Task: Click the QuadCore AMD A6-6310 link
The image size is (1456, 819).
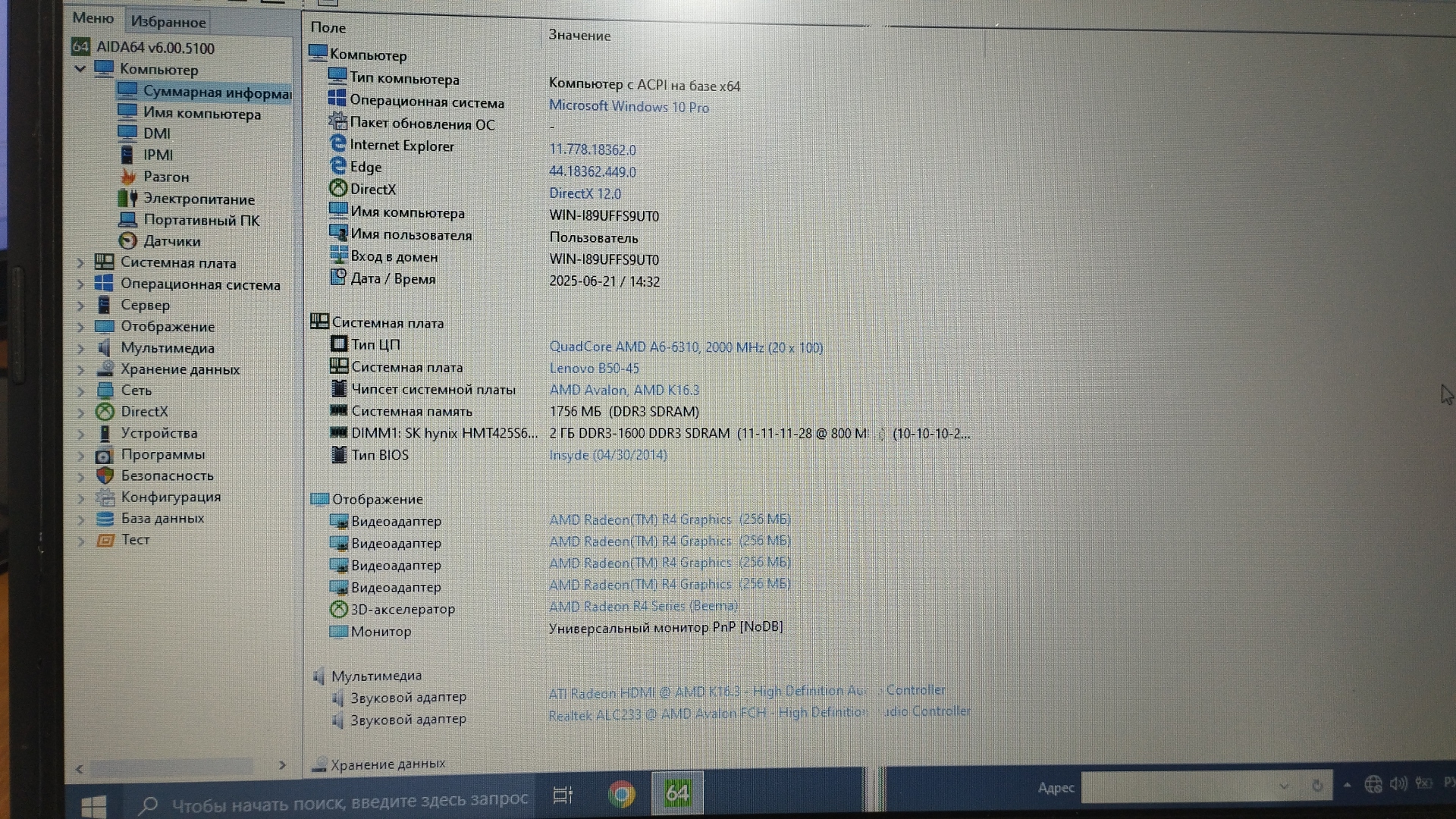Action: point(686,347)
